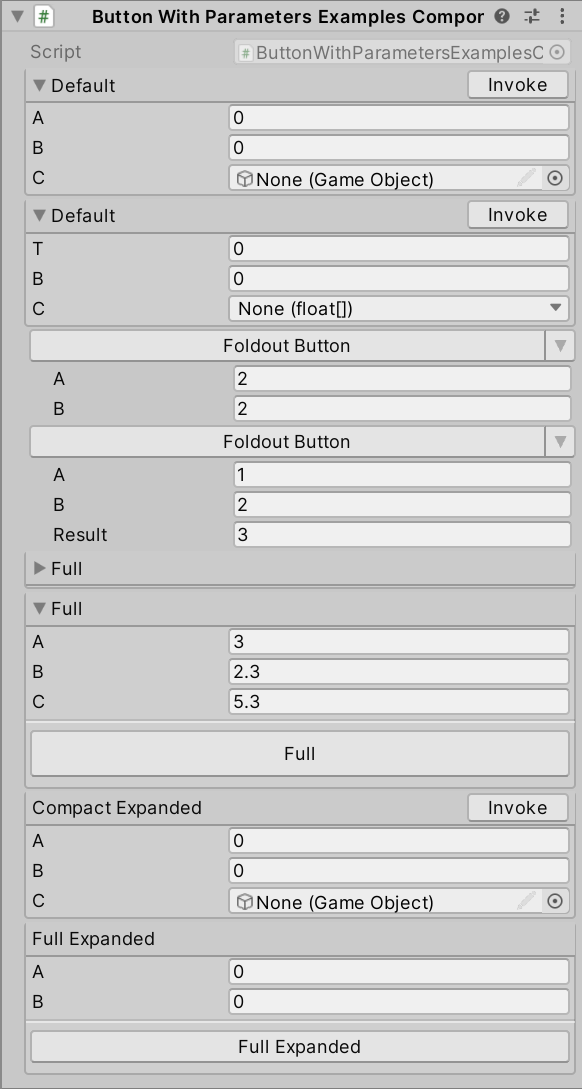Click cube icon in first None (Game Object) field
The height and width of the screenshot is (1089, 582).
(x=244, y=178)
